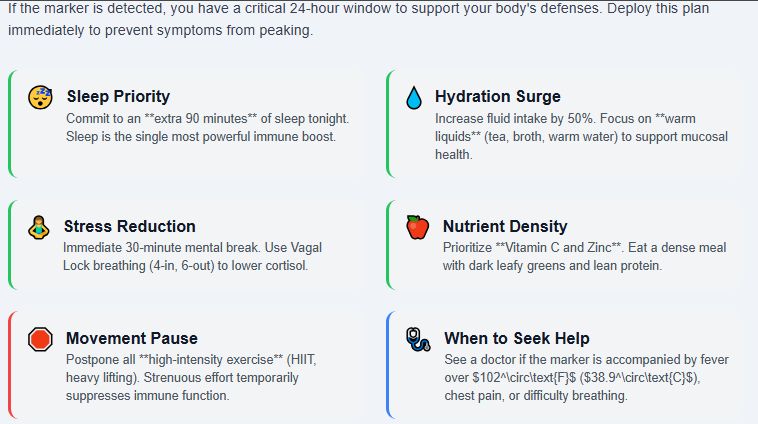Viewport: 758px width, 424px height.
Task: Click the stethoscope icon
Action: 418,339
